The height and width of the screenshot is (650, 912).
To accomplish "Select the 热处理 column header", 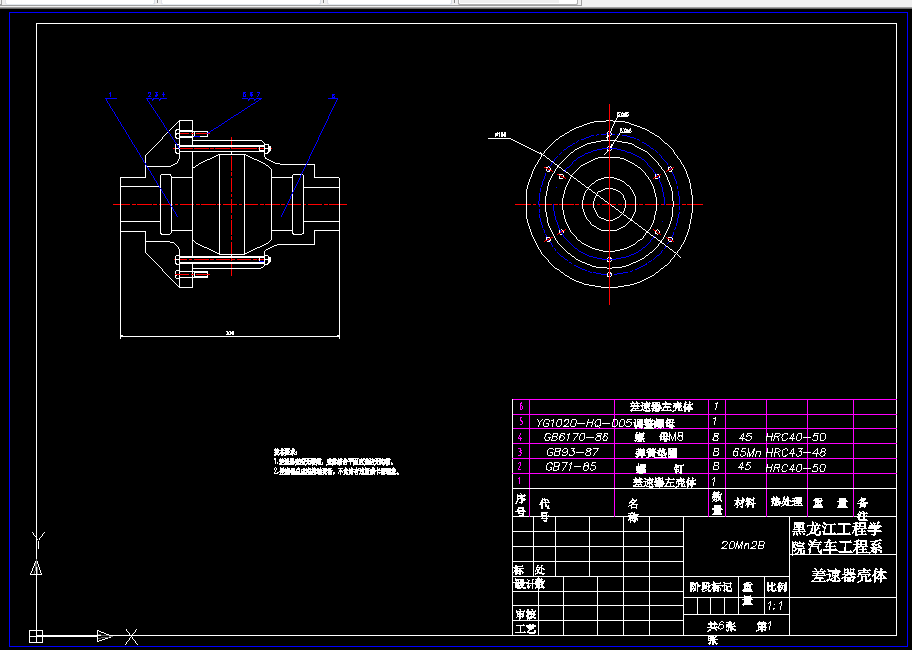I will (786, 501).
